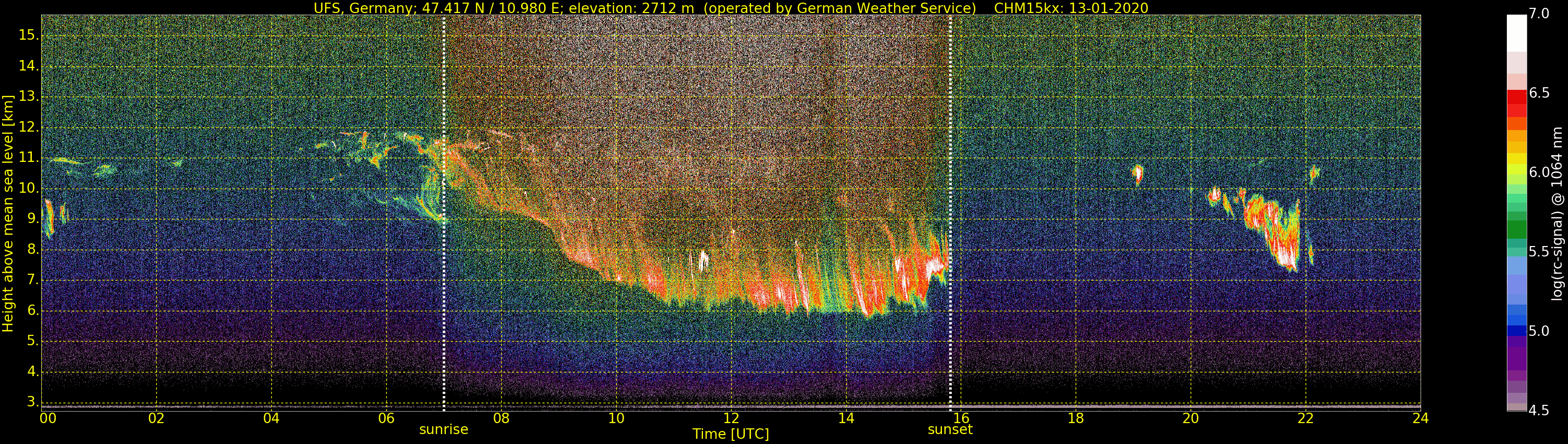
Task: Click time axis tick '08'
Action: pyautogui.click(x=501, y=418)
